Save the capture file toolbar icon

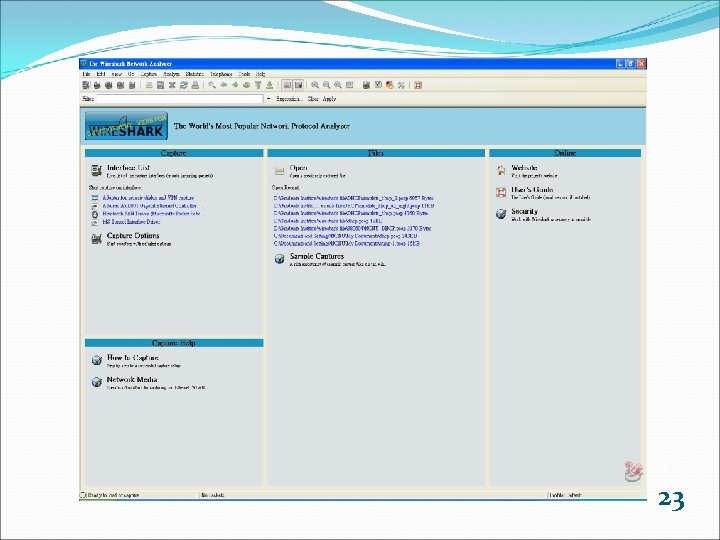coord(160,85)
